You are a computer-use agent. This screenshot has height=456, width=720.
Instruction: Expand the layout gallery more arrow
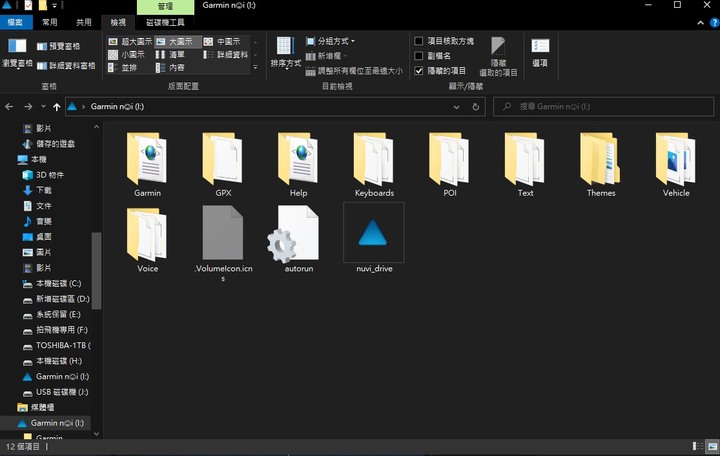[256, 68]
